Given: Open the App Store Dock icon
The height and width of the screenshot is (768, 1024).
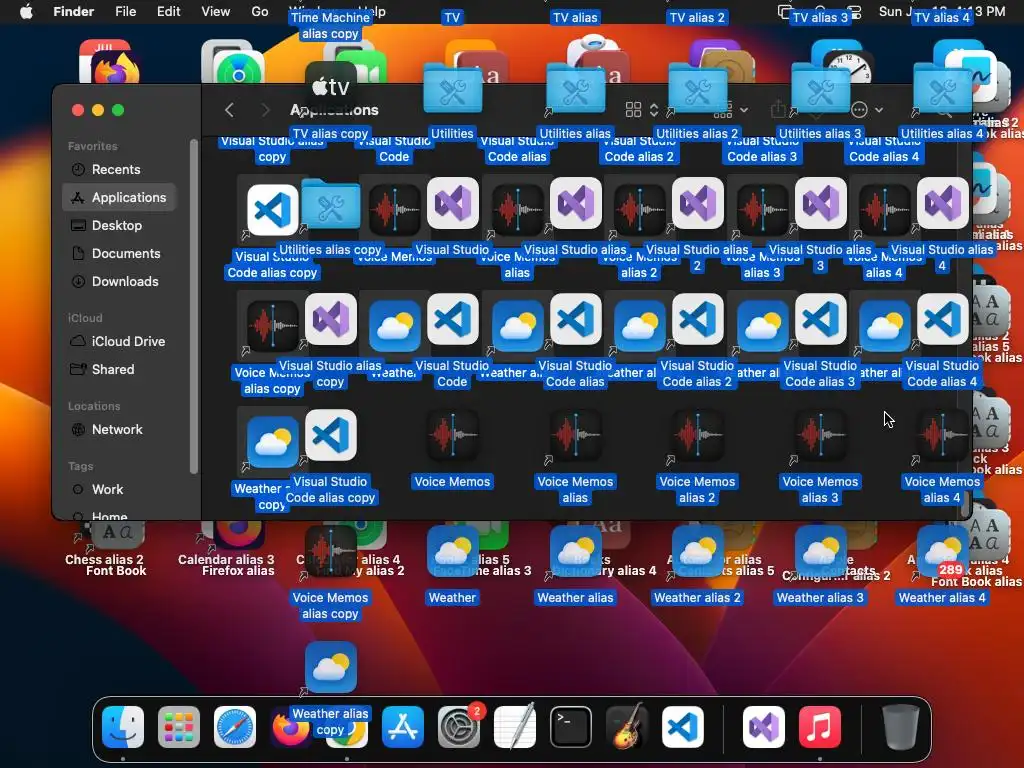Looking at the screenshot, I should coord(402,727).
